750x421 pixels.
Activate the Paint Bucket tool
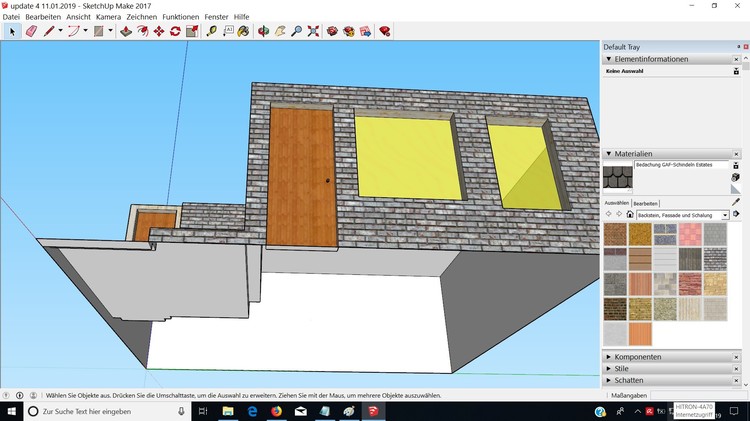click(243, 32)
